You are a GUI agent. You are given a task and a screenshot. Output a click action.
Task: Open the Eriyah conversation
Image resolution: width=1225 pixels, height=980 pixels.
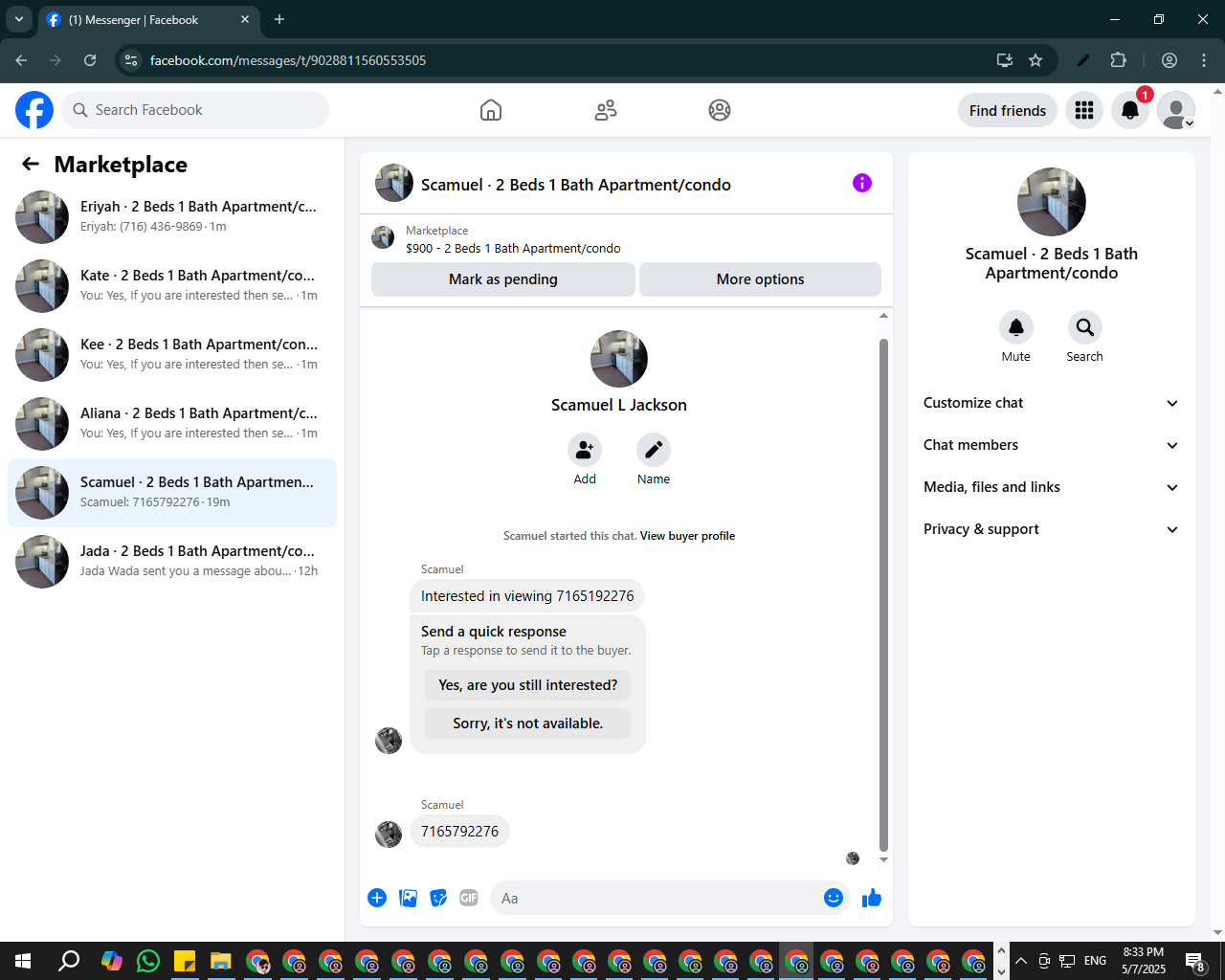click(x=172, y=217)
